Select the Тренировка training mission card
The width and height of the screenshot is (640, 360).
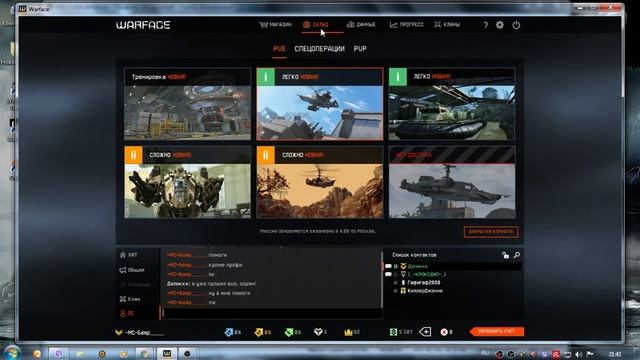187,104
